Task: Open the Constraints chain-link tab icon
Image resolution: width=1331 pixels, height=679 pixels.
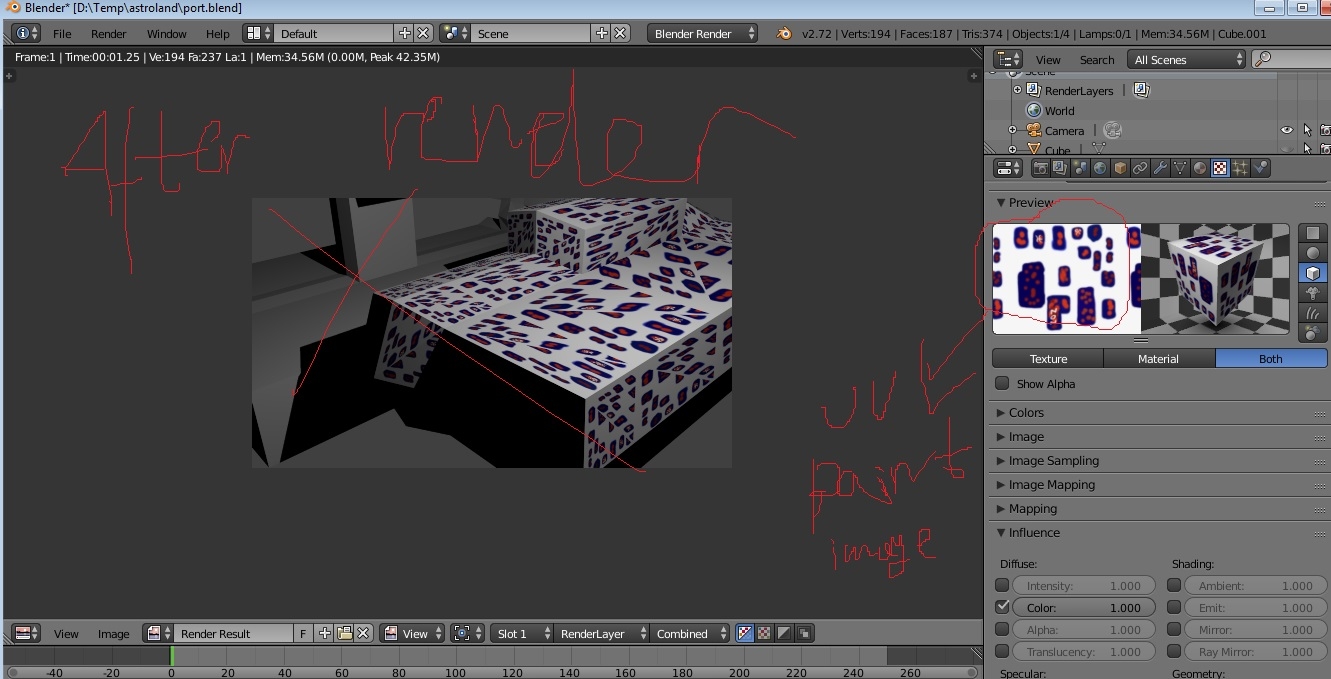Action: click(1140, 168)
